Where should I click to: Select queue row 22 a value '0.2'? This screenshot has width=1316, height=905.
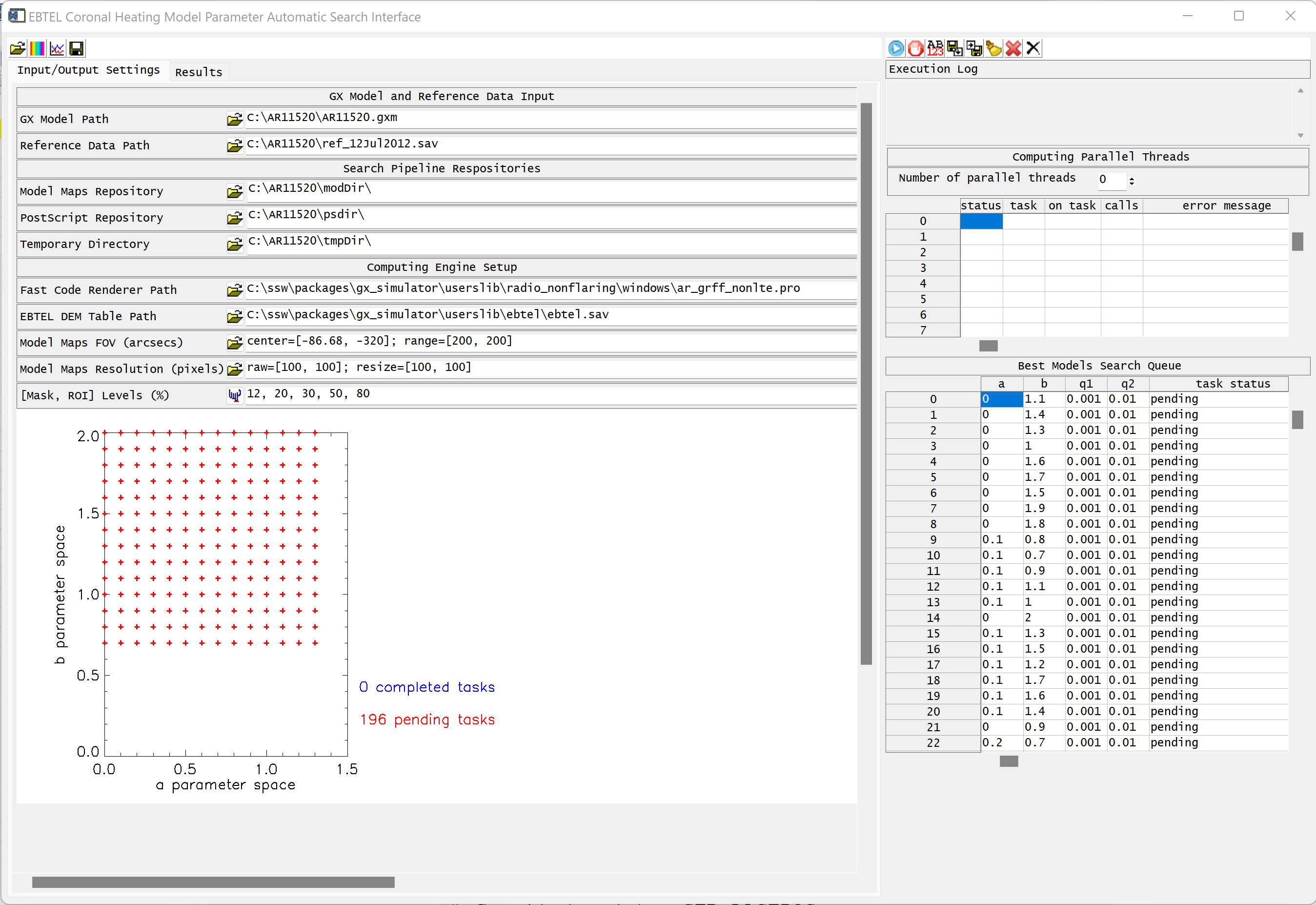pos(1001,743)
